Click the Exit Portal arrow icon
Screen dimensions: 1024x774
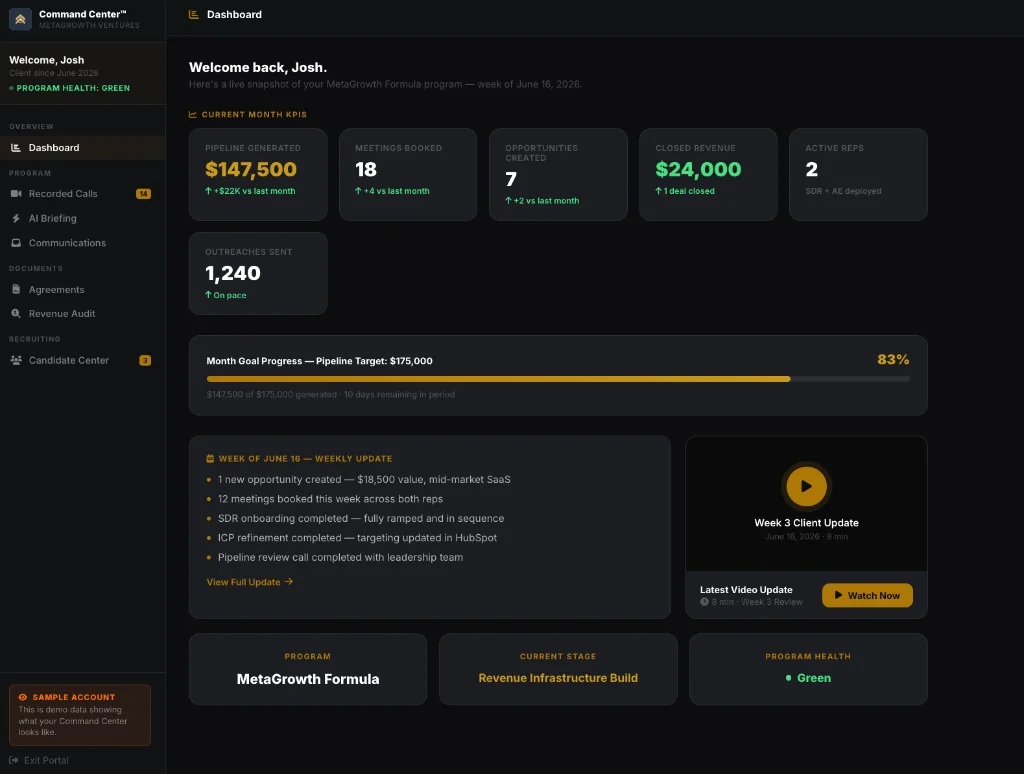pos(14,760)
